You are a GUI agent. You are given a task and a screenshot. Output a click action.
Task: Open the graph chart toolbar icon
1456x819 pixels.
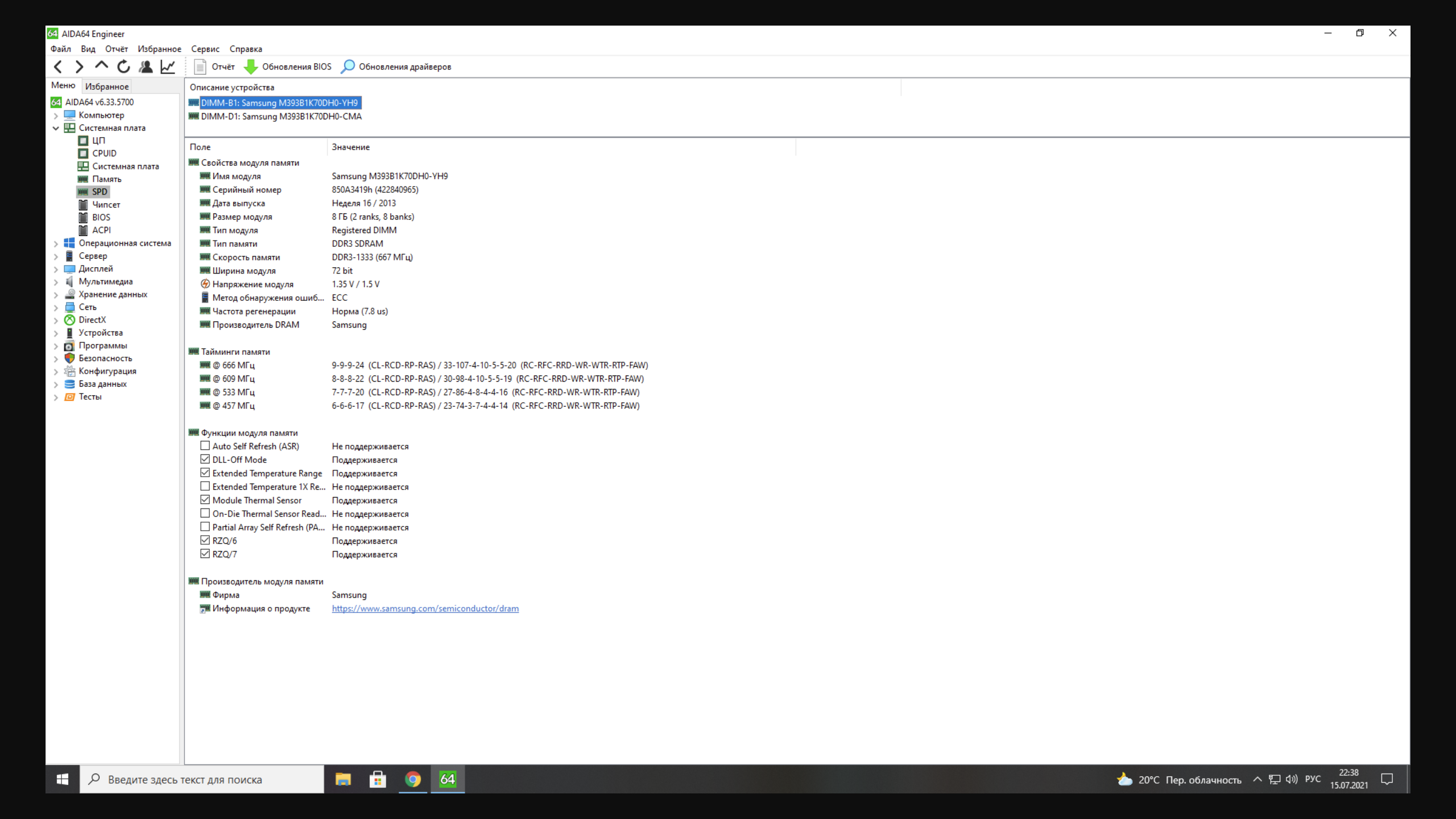click(168, 67)
